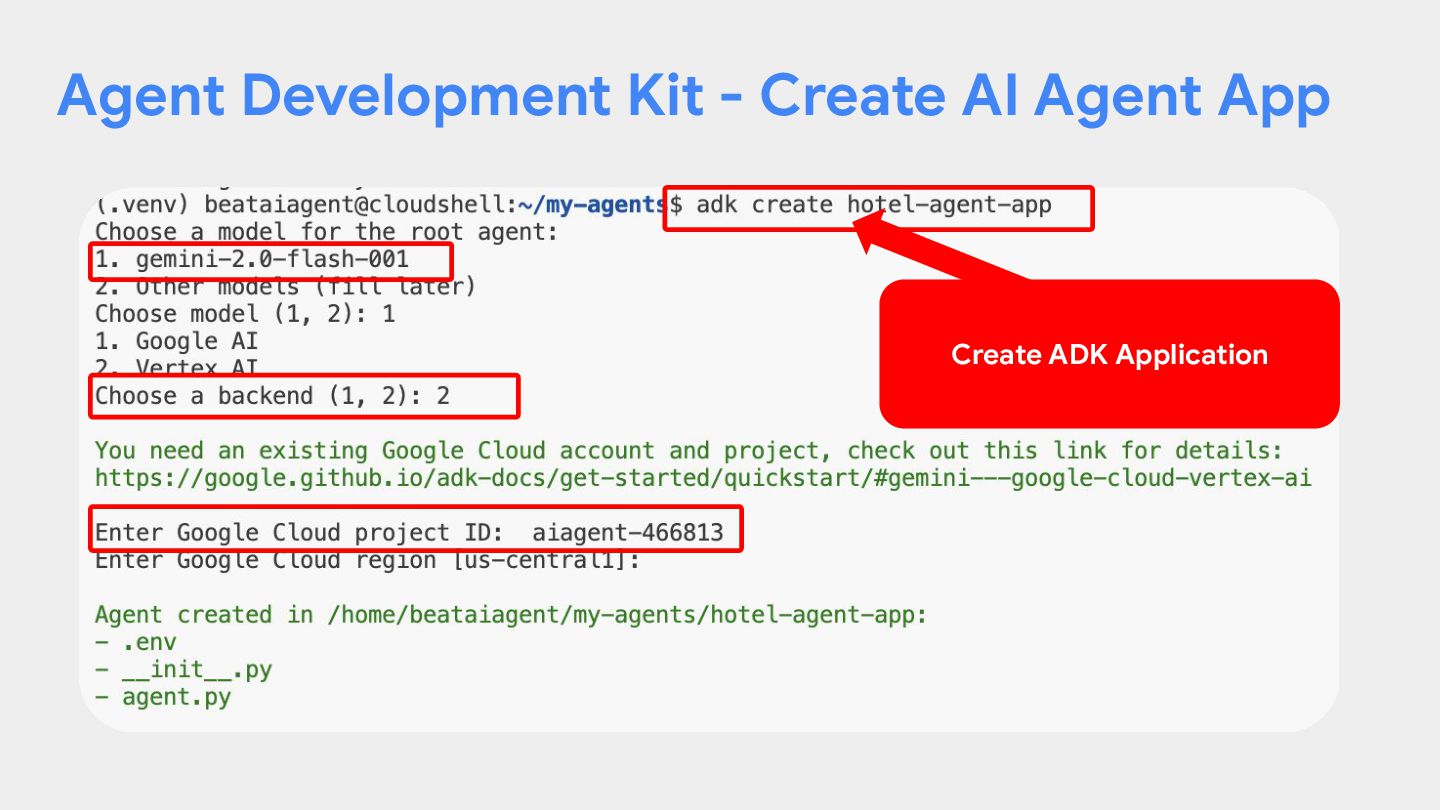The height and width of the screenshot is (810, 1440).
Task: Click the '- __init__.py' file entry
Action: [x=183, y=669]
